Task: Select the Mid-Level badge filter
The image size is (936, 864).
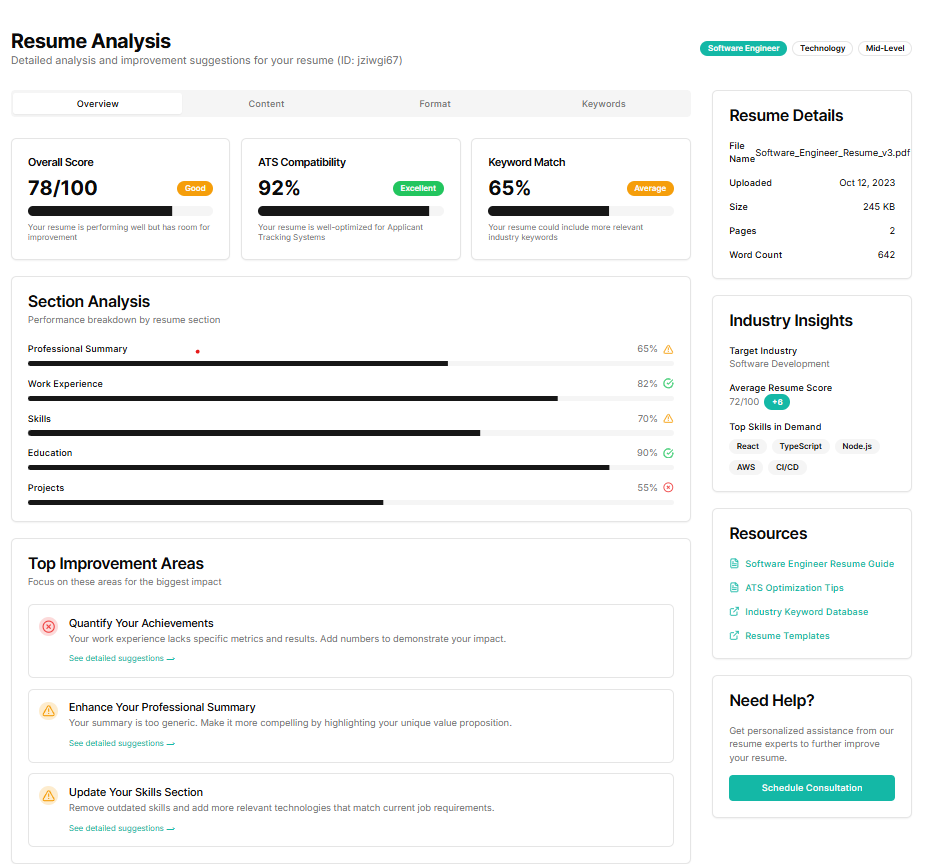Action: pyautogui.click(x=884, y=48)
